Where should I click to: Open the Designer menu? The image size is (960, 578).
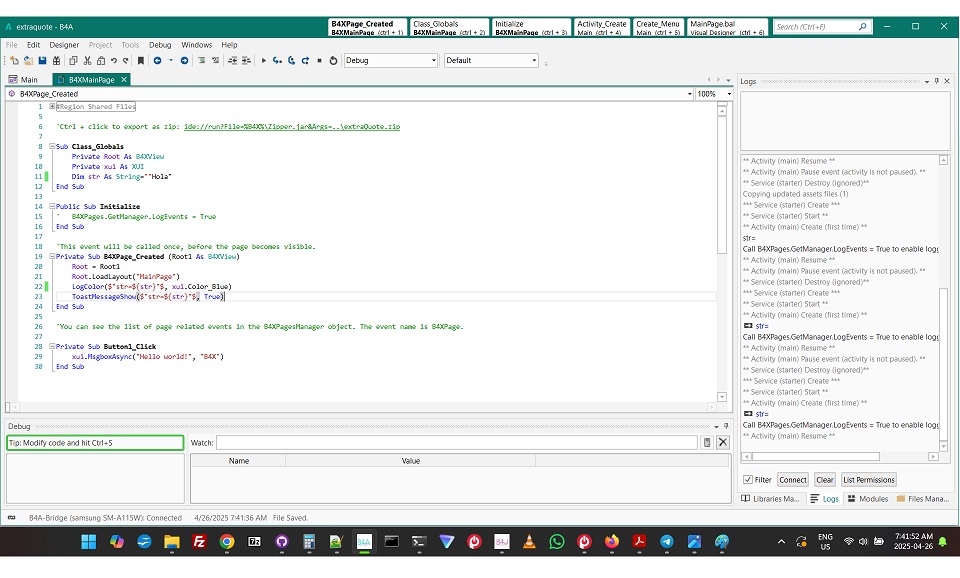62,44
